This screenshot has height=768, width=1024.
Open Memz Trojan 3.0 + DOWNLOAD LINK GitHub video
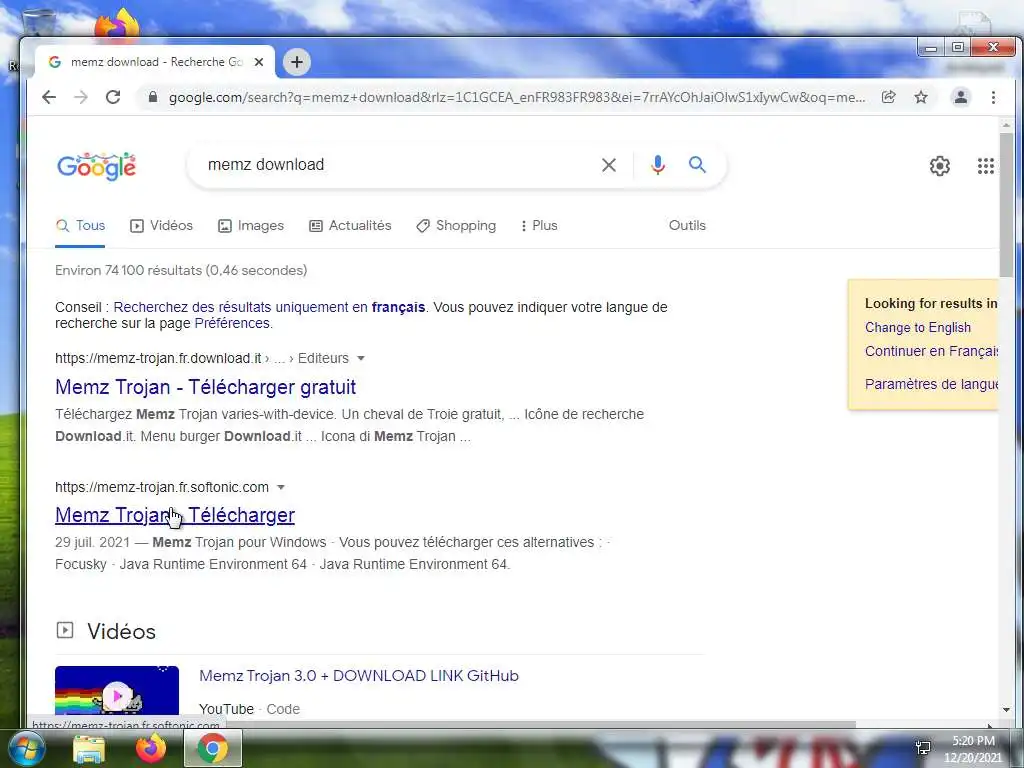click(359, 676)
